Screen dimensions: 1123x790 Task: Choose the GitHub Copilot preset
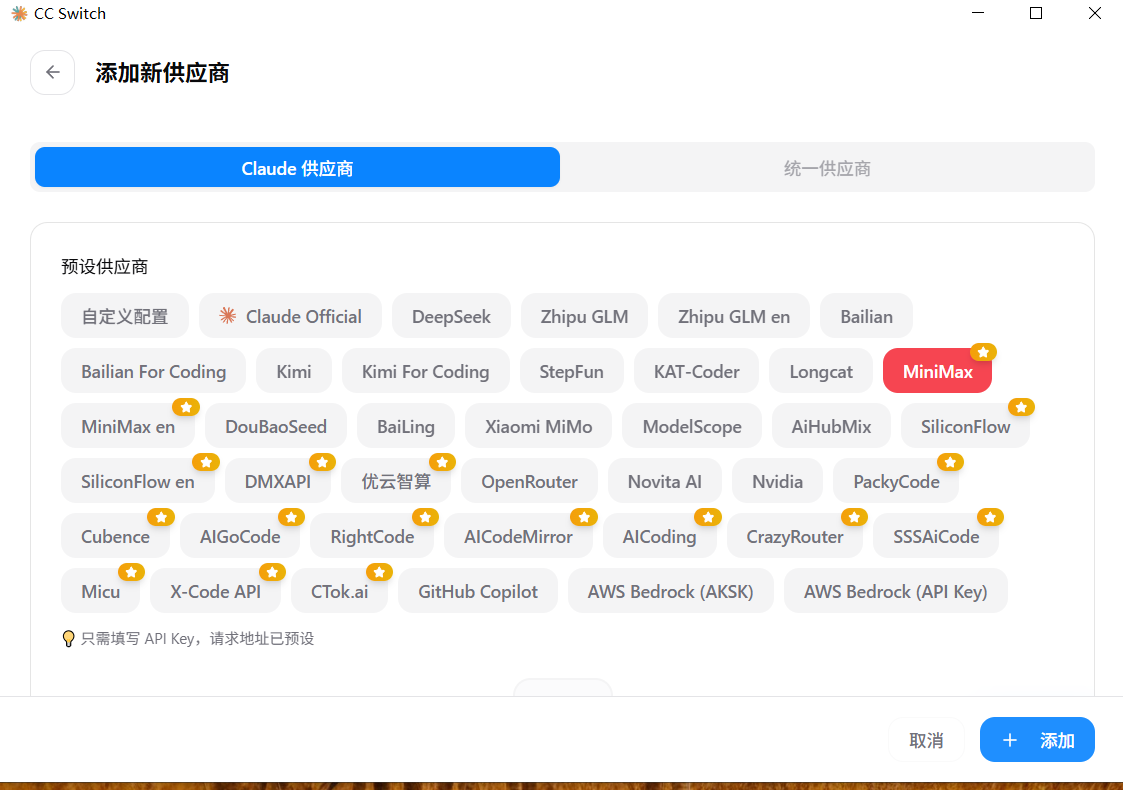(478, 592)
